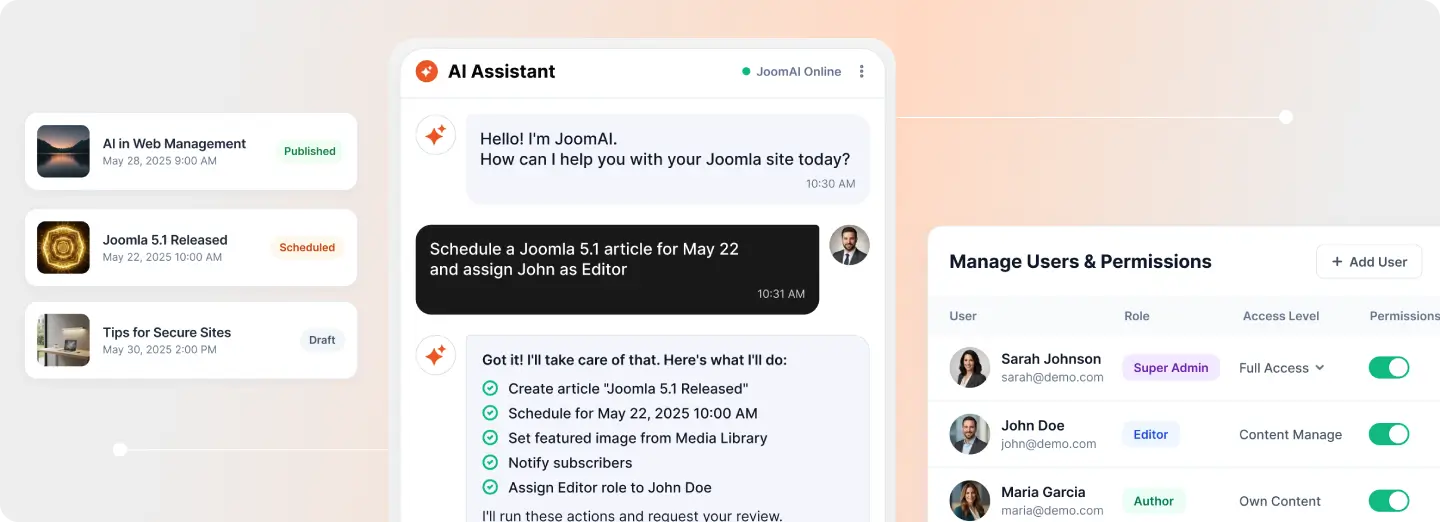Click Sarah Johnson's profile photo
This screenshot has height=522, width=1440.
click(x=969, y=367)
